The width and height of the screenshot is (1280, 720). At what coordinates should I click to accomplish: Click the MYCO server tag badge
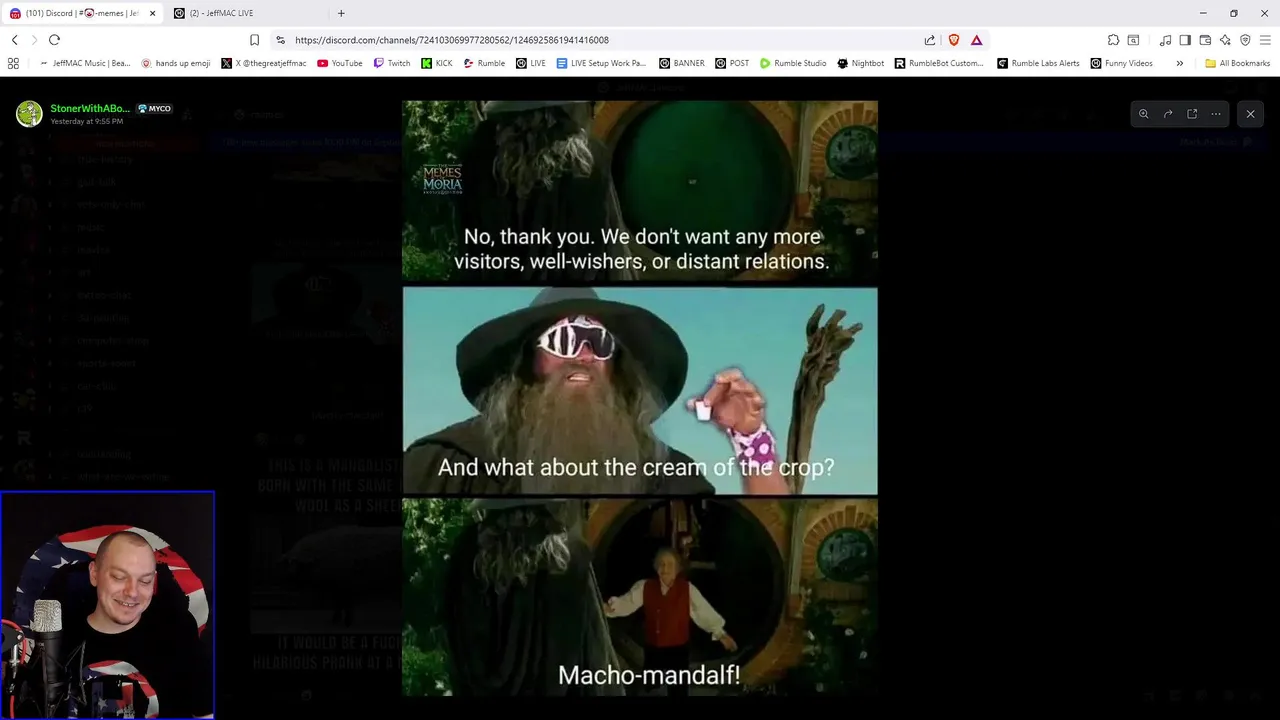(x=154, y=108)
